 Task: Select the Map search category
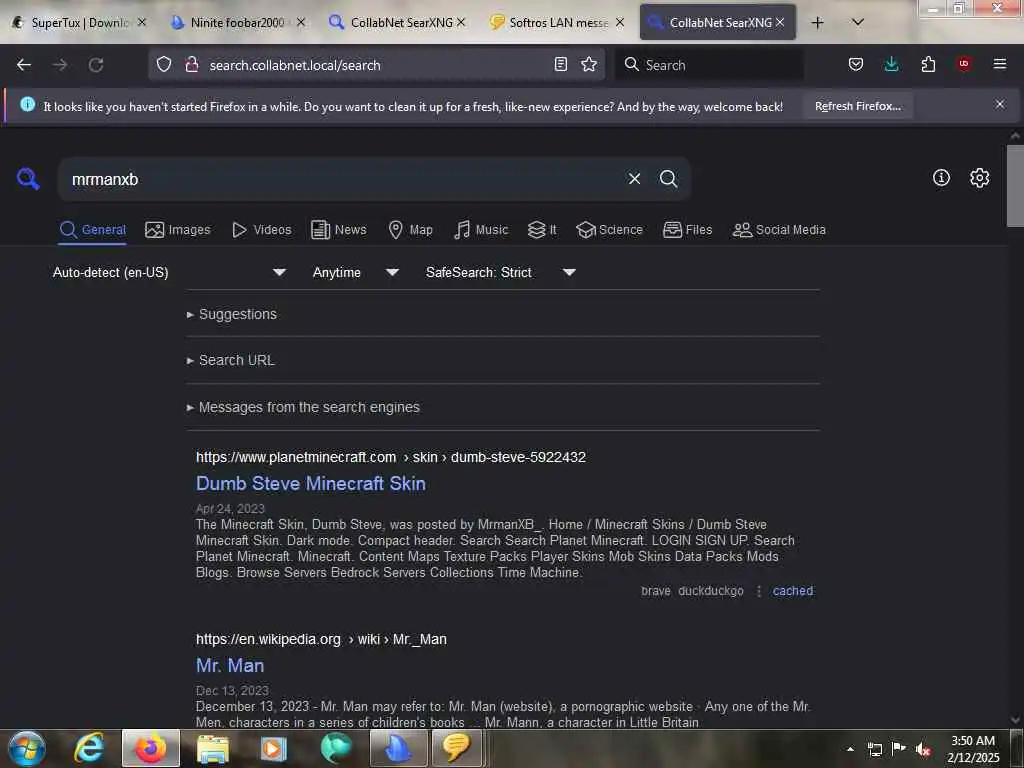tap(410, 230)
